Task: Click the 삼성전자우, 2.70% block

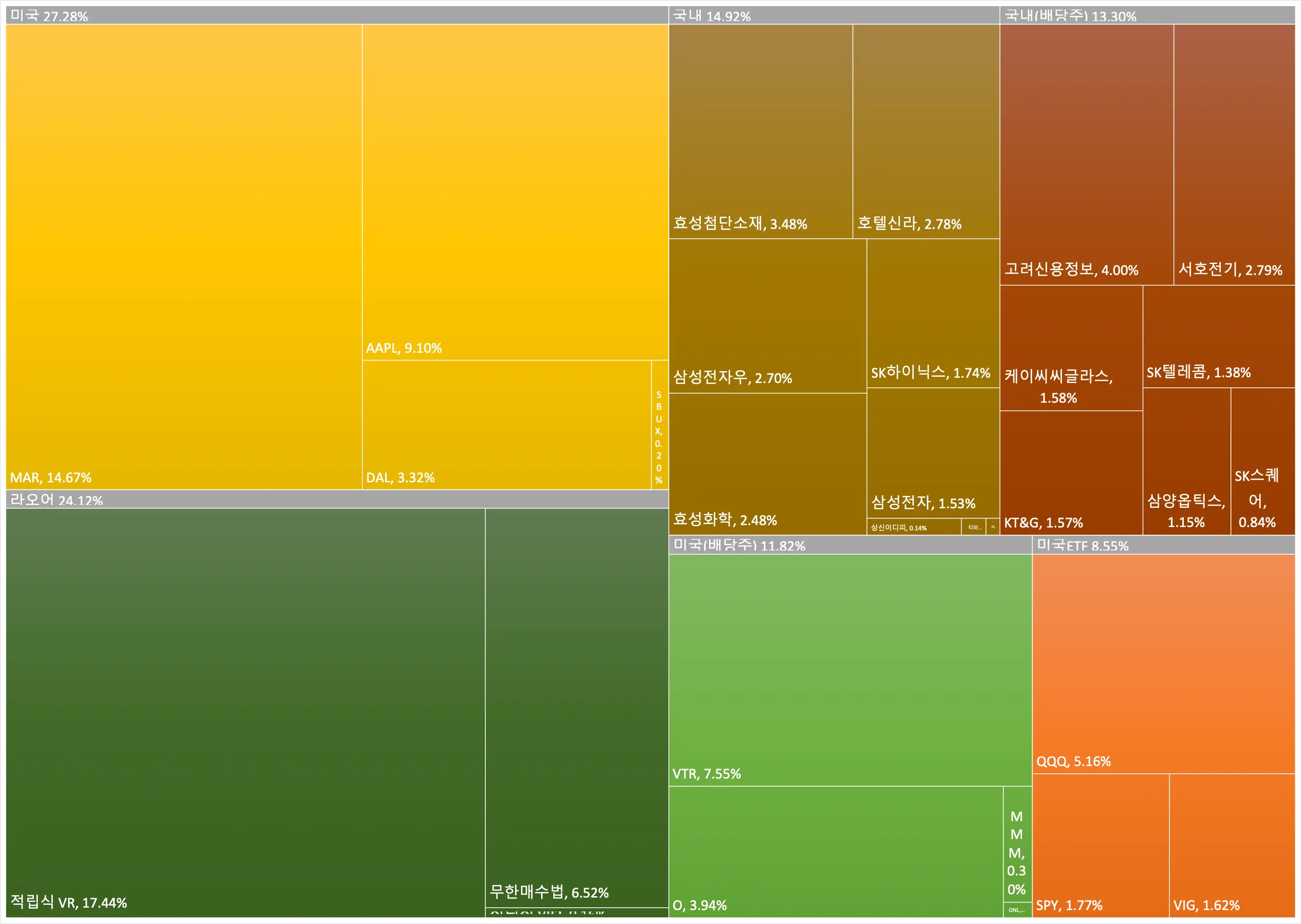Action: [768, 316]
